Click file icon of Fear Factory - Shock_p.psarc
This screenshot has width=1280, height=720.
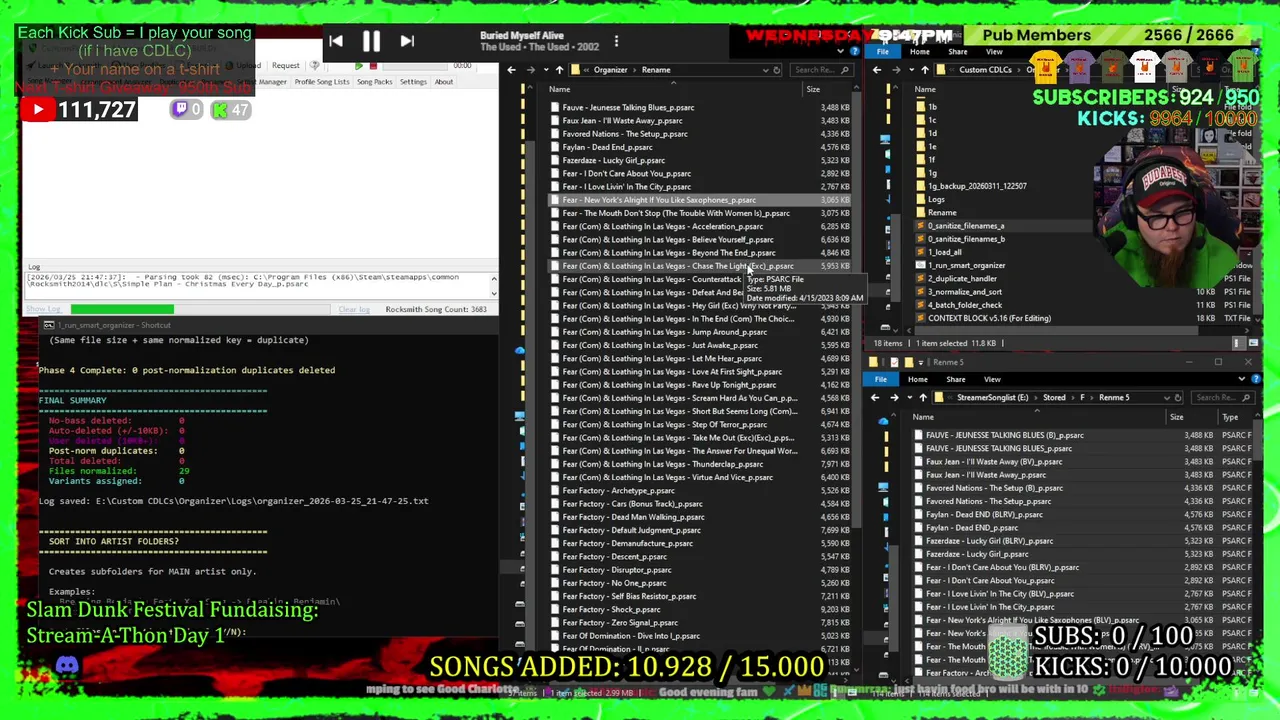[556, 609]
